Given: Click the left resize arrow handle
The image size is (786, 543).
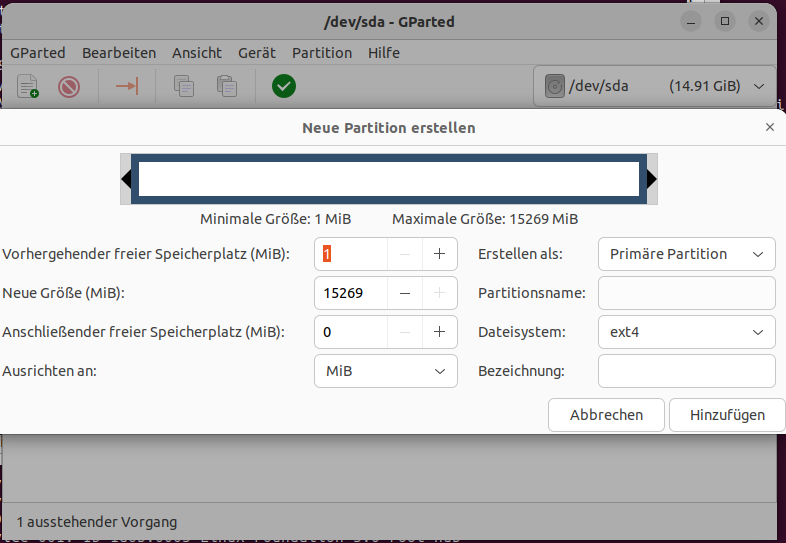Looking at the screenshot, I should click(126, 179).
